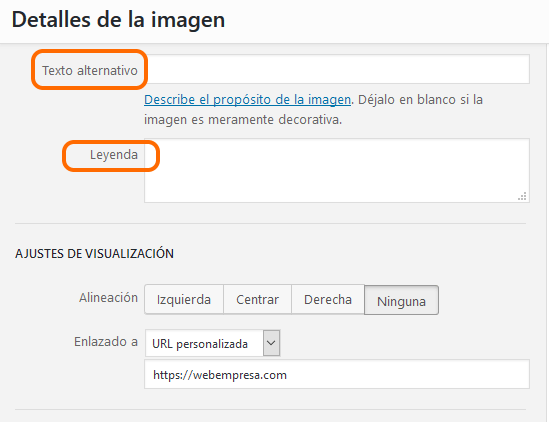This screenshot has height=422, width=549.
Task: Grab the Leyenda textarea resize handle
Action: point(522,196)
